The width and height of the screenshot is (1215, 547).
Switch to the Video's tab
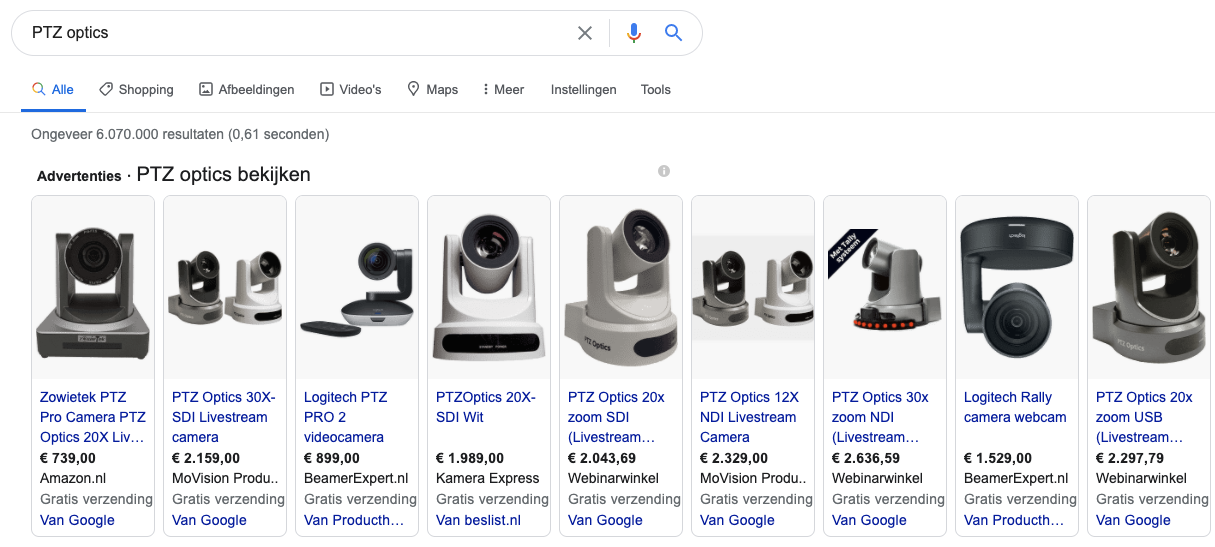click(351, 89)
